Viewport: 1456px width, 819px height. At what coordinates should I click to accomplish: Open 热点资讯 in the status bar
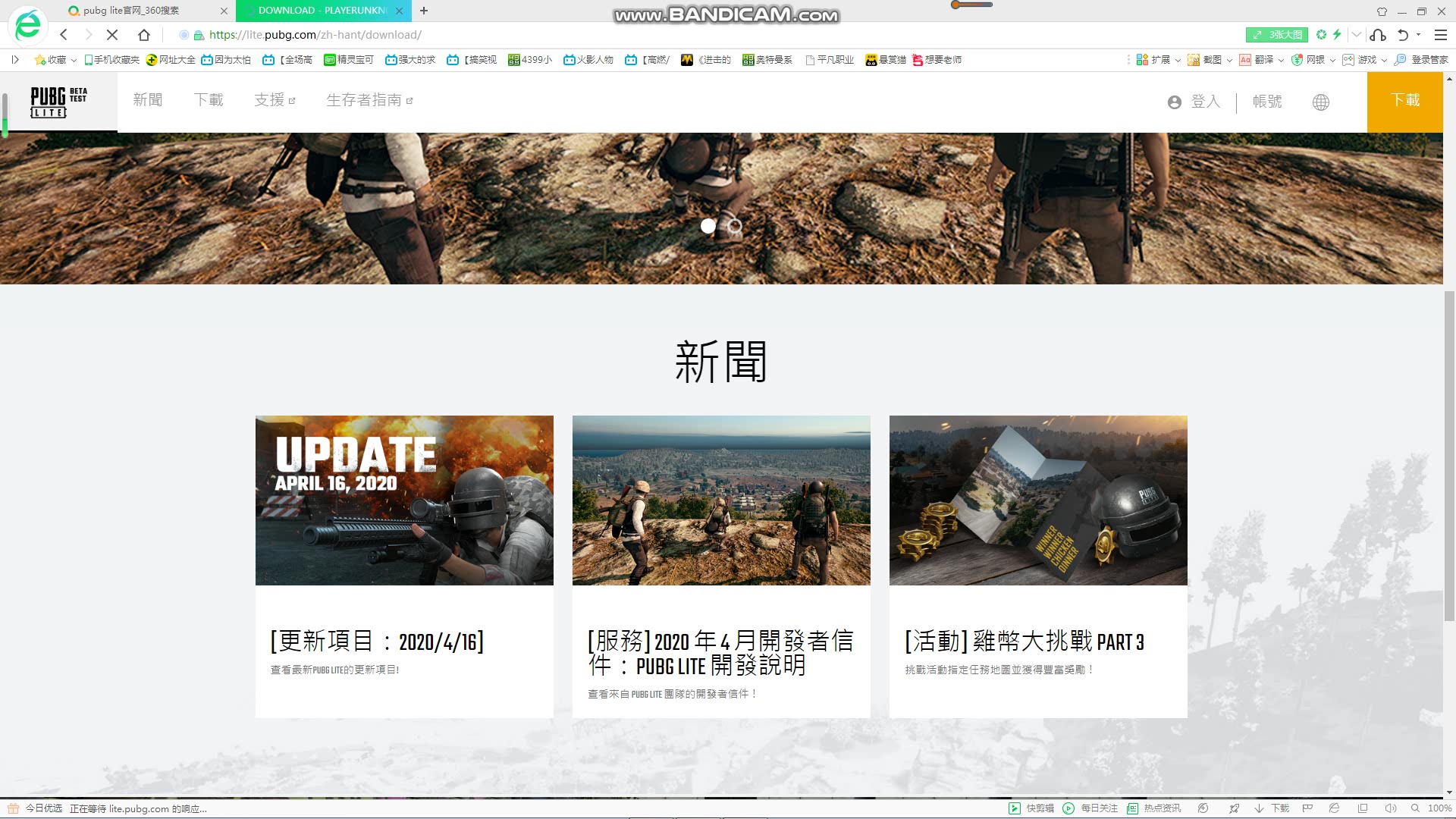click(1153, 808)
